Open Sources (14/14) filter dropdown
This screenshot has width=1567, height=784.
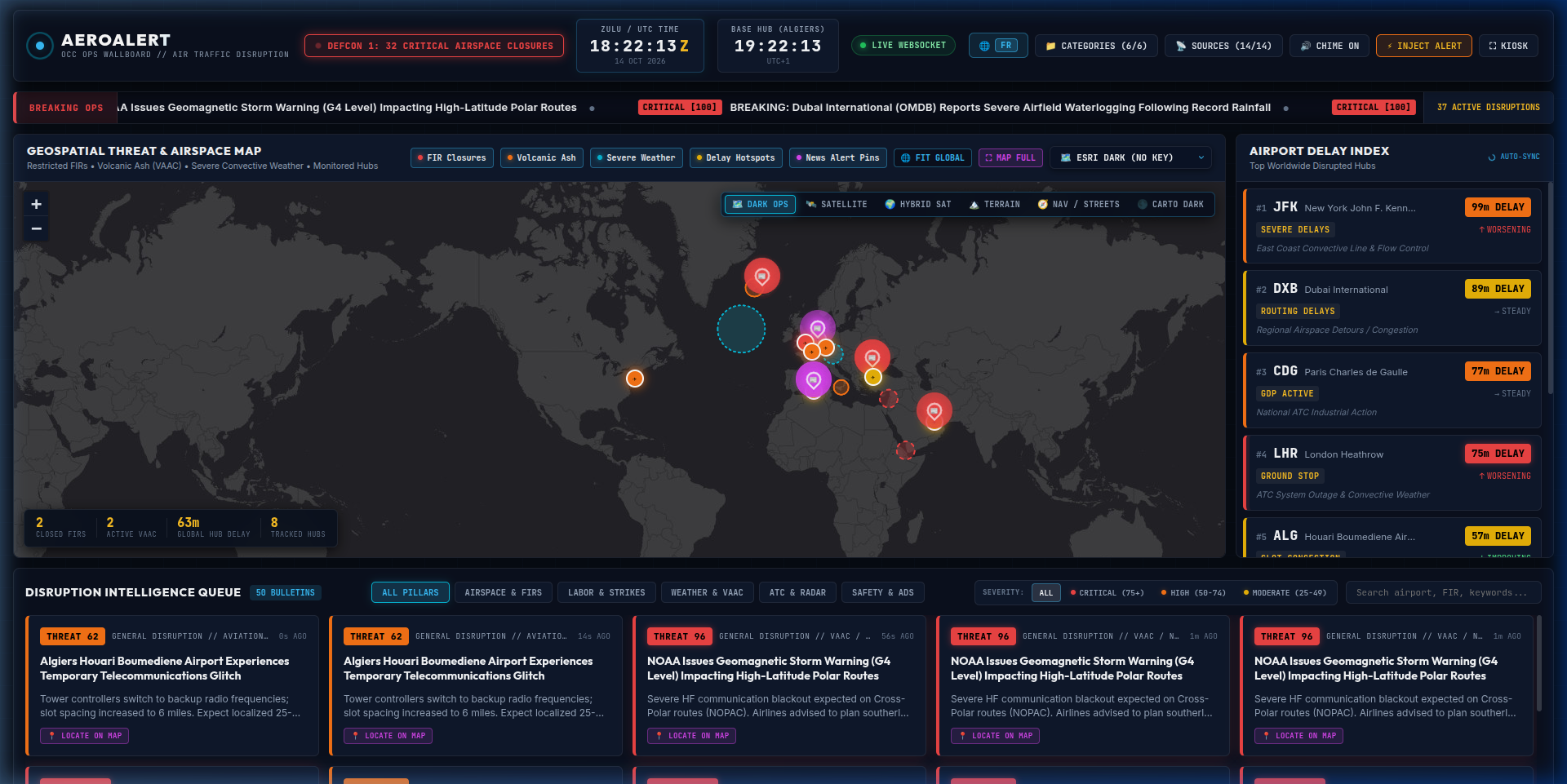tap(1223, 46)
